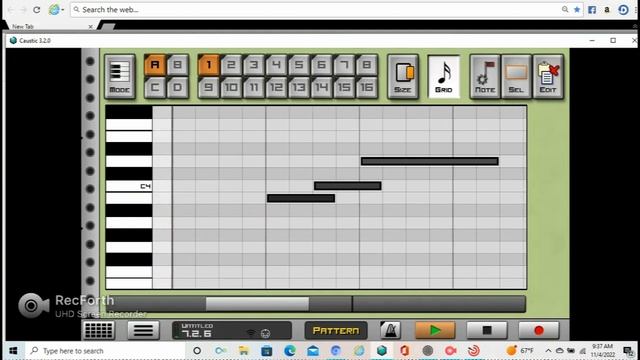Click the taskbar Type here to search box
The image size is (640, 360).
(x=106, y=351)
